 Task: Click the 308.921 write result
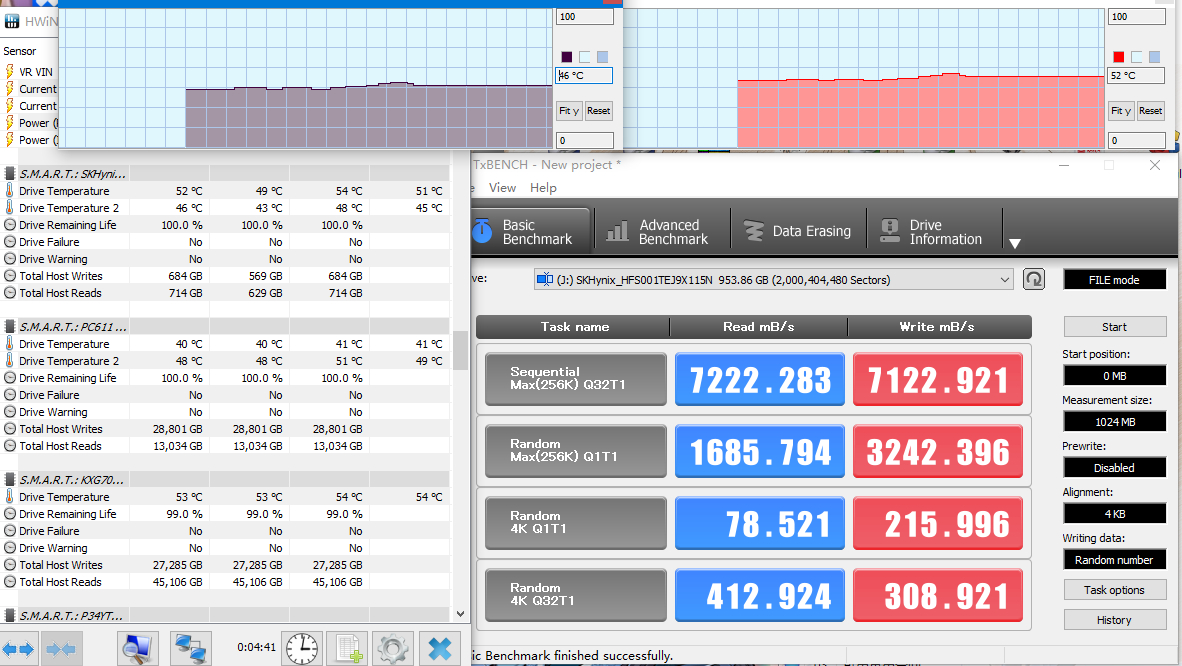pos(938,595)
